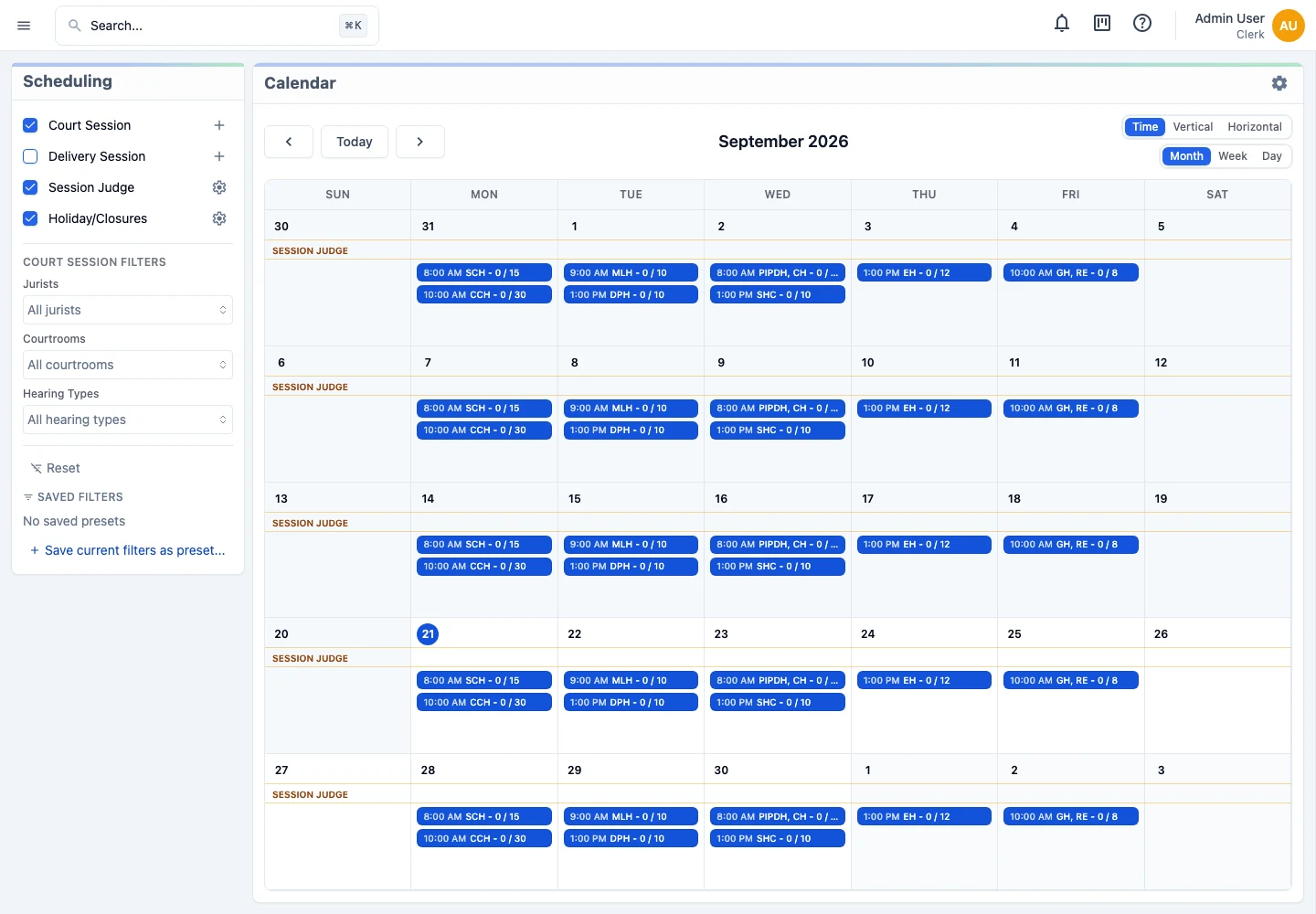Uncheck the Court Session checkbox
This screenshot has width=1316, height=914.
click(30, 125)
